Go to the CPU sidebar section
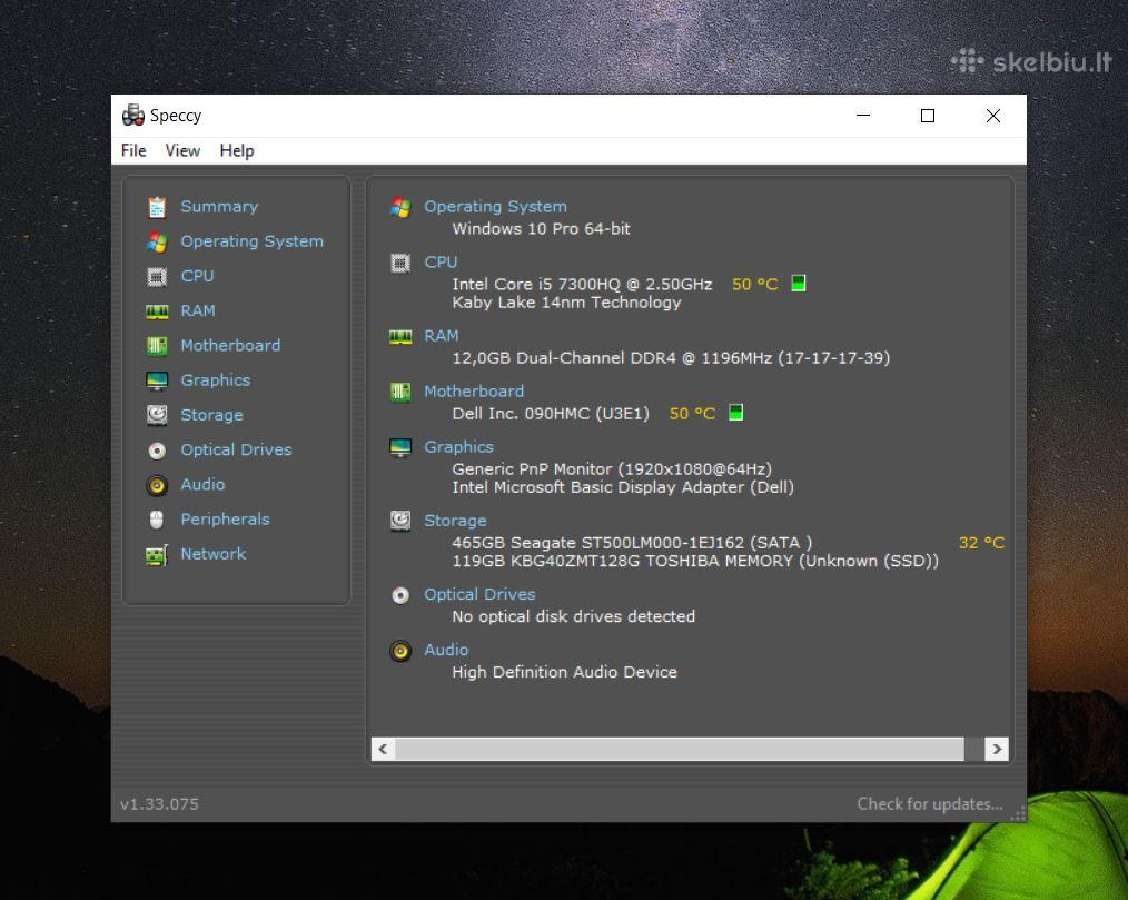The image size is (1128, 900). pyautogui.click(x=197, y=276)
